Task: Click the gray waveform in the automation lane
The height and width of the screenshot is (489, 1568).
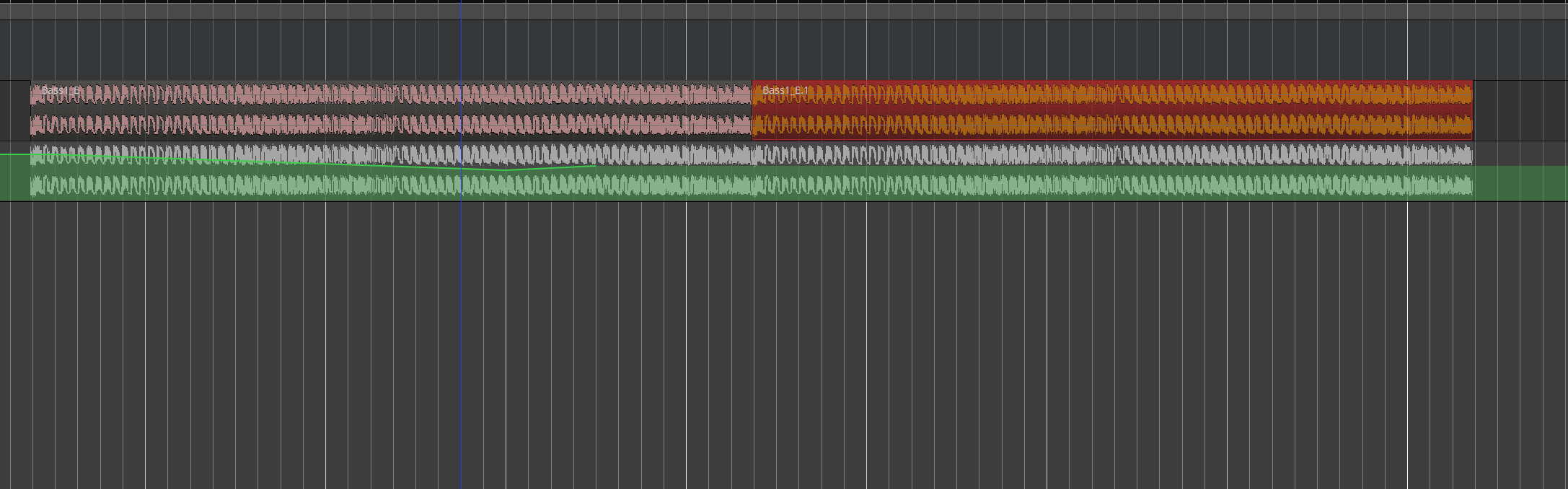Action: [938, 155]
